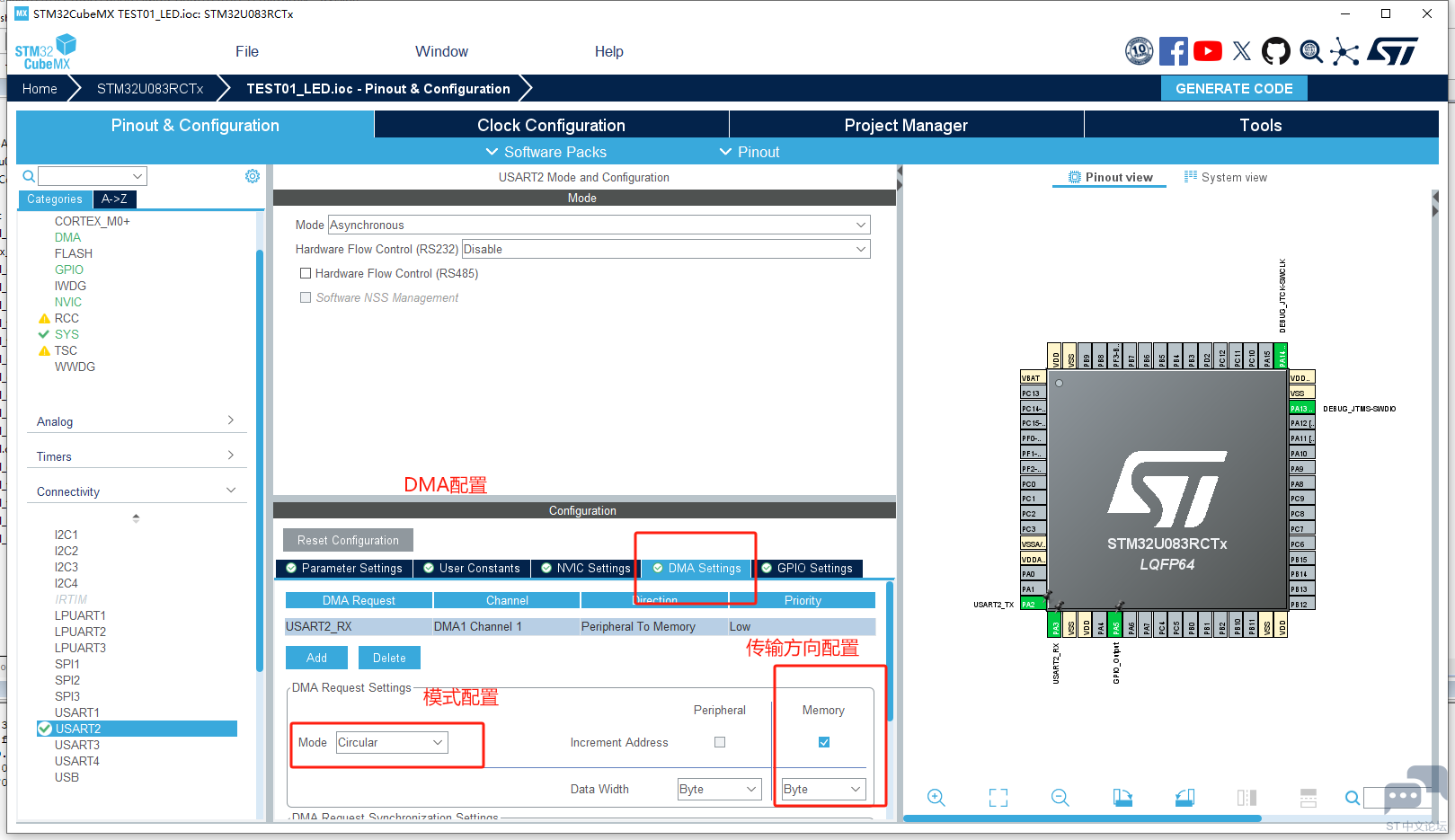The width and height of the screenshot is (1455, 840).
Task: Click the GENERATE CODE button
Action: click(x=1234, y=88)
